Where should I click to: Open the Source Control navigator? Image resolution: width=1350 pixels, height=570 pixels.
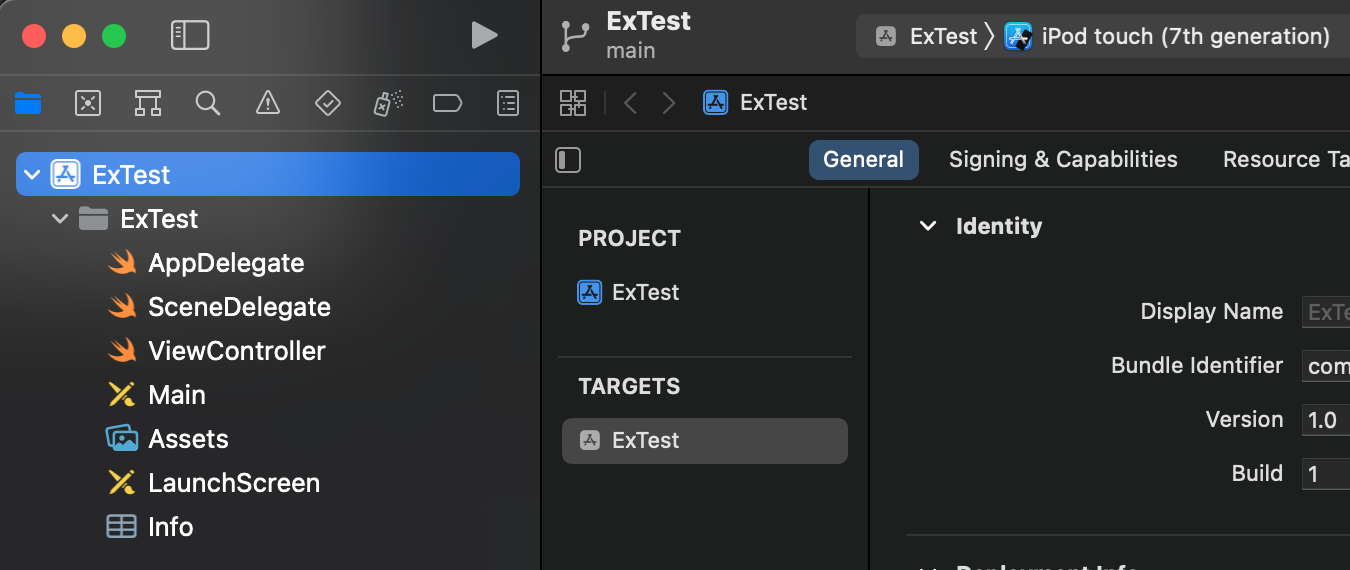pyautogui.click(x=88, y=103)
